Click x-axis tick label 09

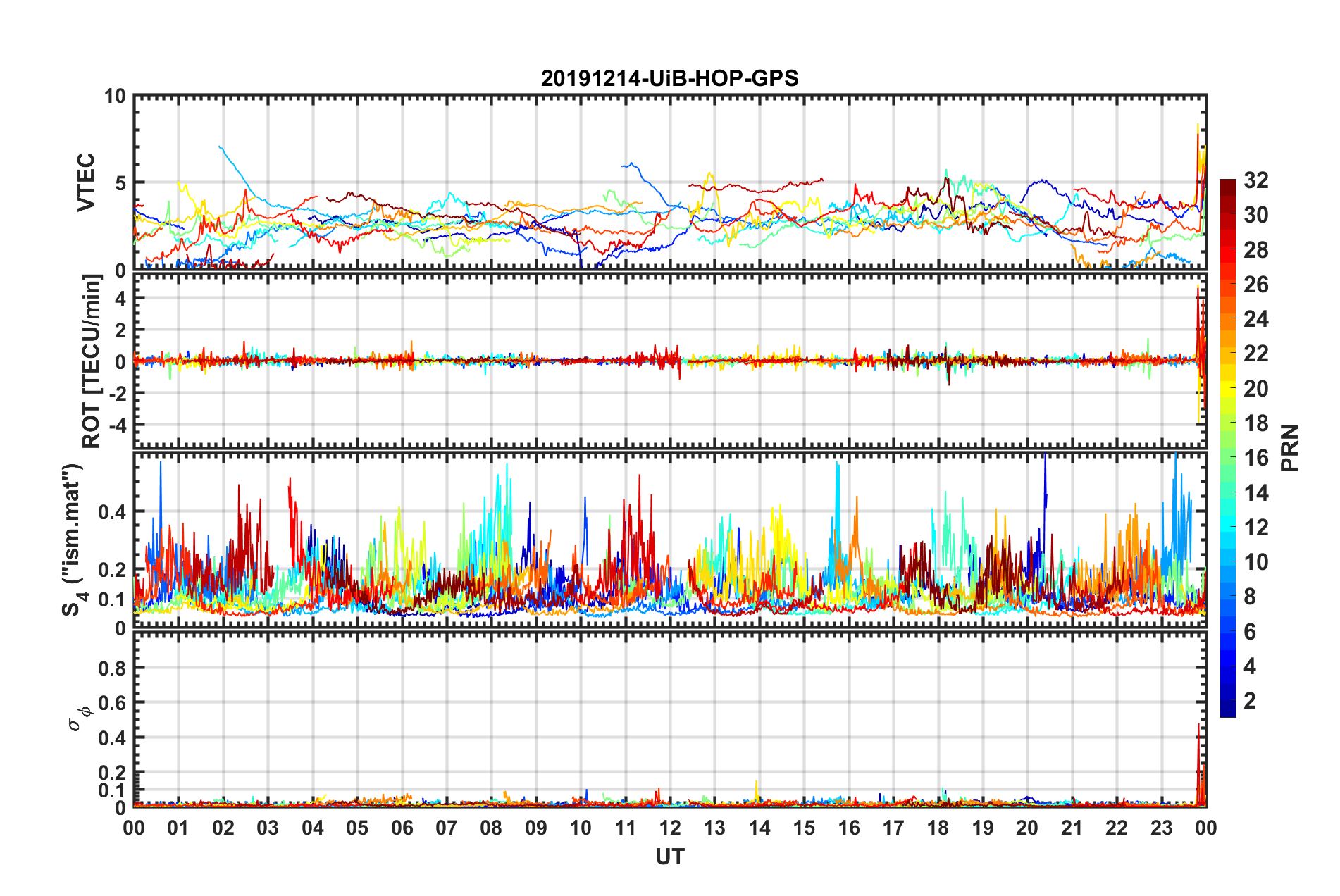(536, 828)
